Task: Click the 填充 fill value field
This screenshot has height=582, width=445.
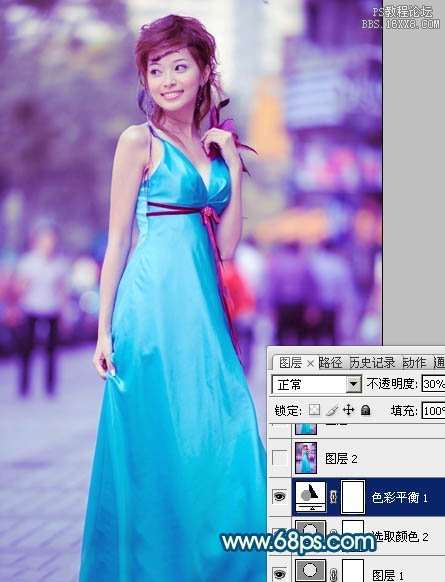Action: click(x=433, y=411)
